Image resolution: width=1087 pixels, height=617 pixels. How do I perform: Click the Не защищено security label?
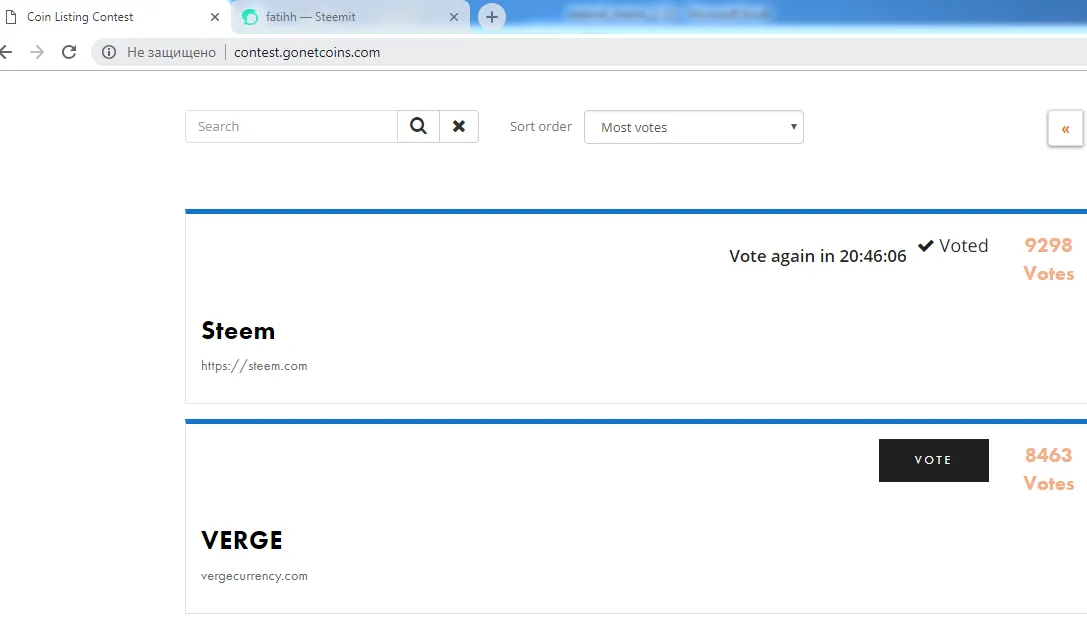[x=171, y=52]
